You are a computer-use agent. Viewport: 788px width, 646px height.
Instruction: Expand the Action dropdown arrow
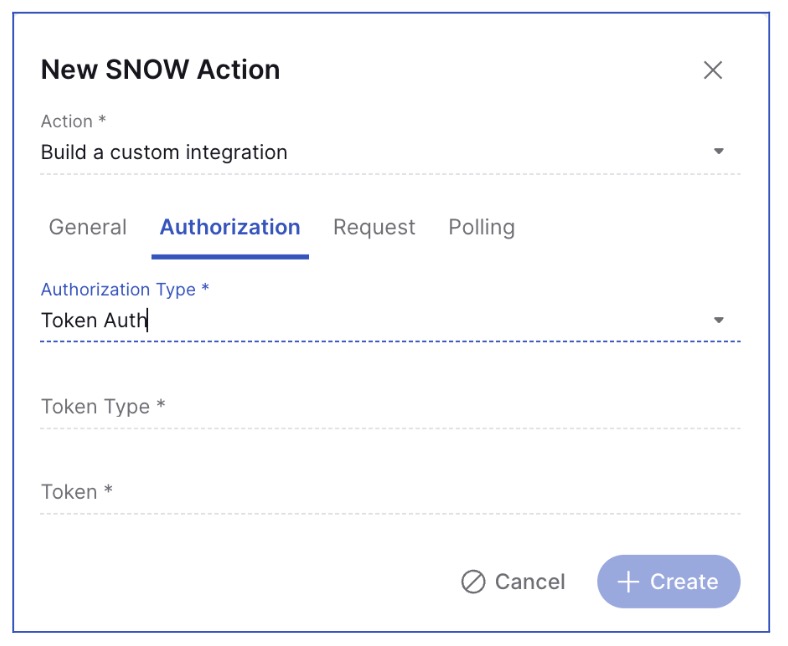(x=719, y=151)
